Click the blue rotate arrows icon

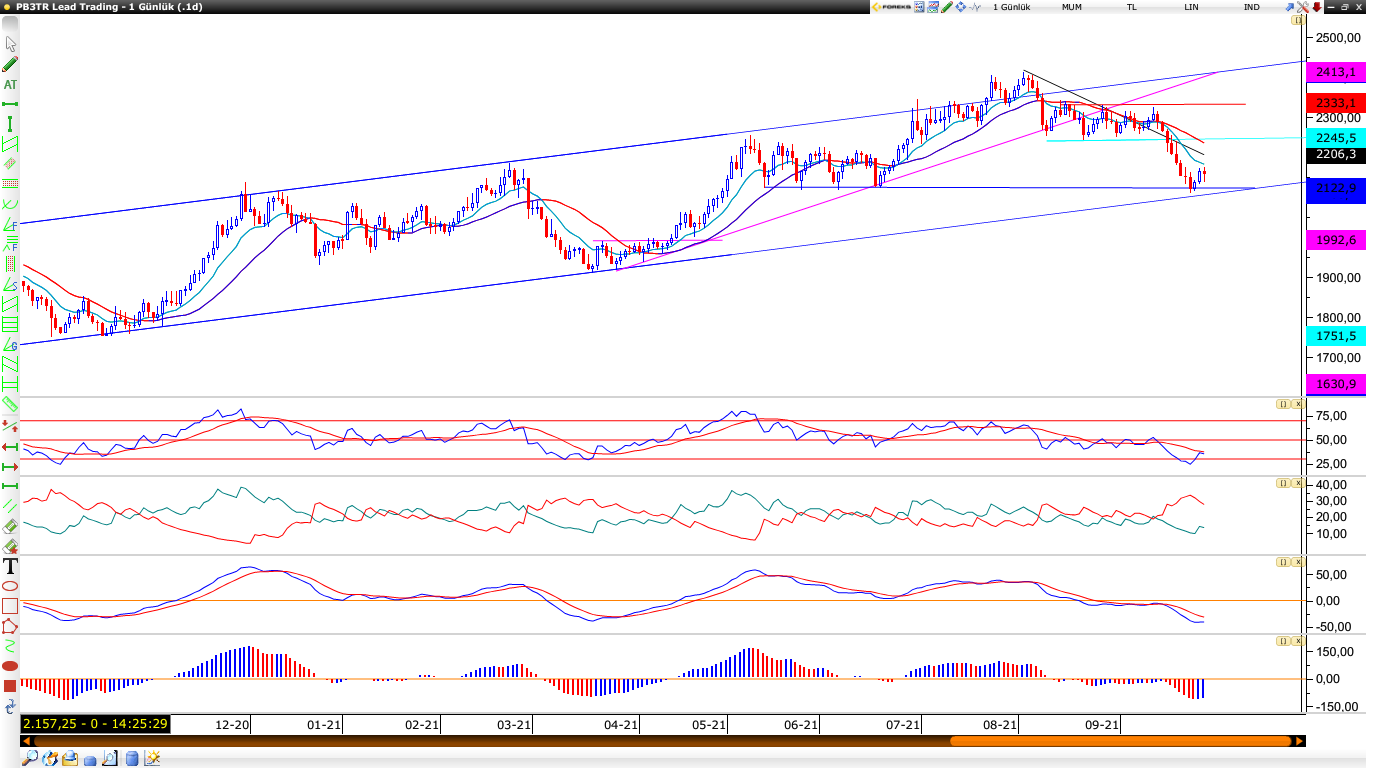point(11,706)
